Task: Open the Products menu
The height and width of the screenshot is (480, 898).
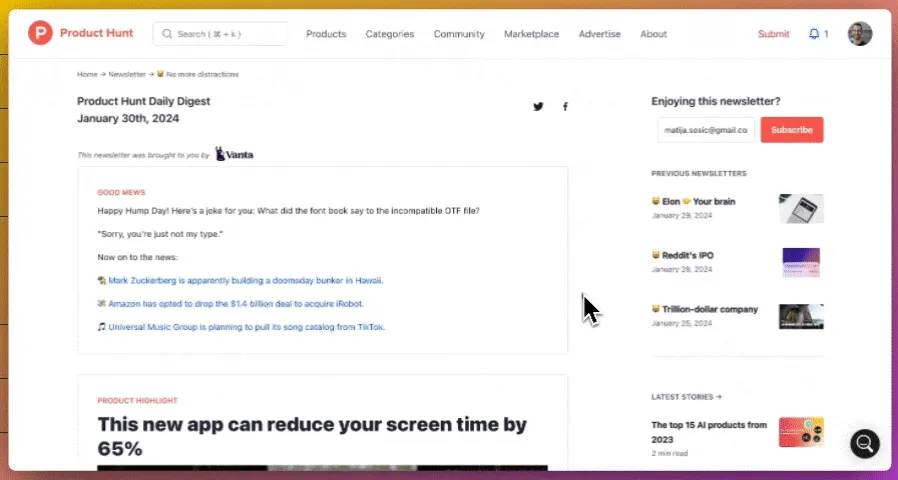Action: 326,34
